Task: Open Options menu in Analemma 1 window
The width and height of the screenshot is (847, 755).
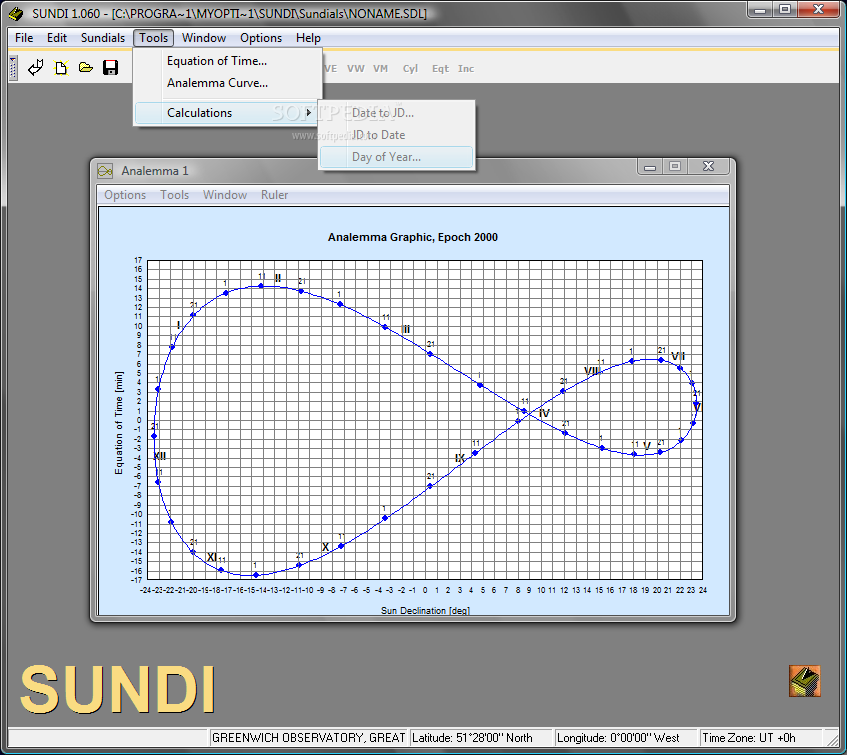Action: pyautogui.click(x=125, y=195)
